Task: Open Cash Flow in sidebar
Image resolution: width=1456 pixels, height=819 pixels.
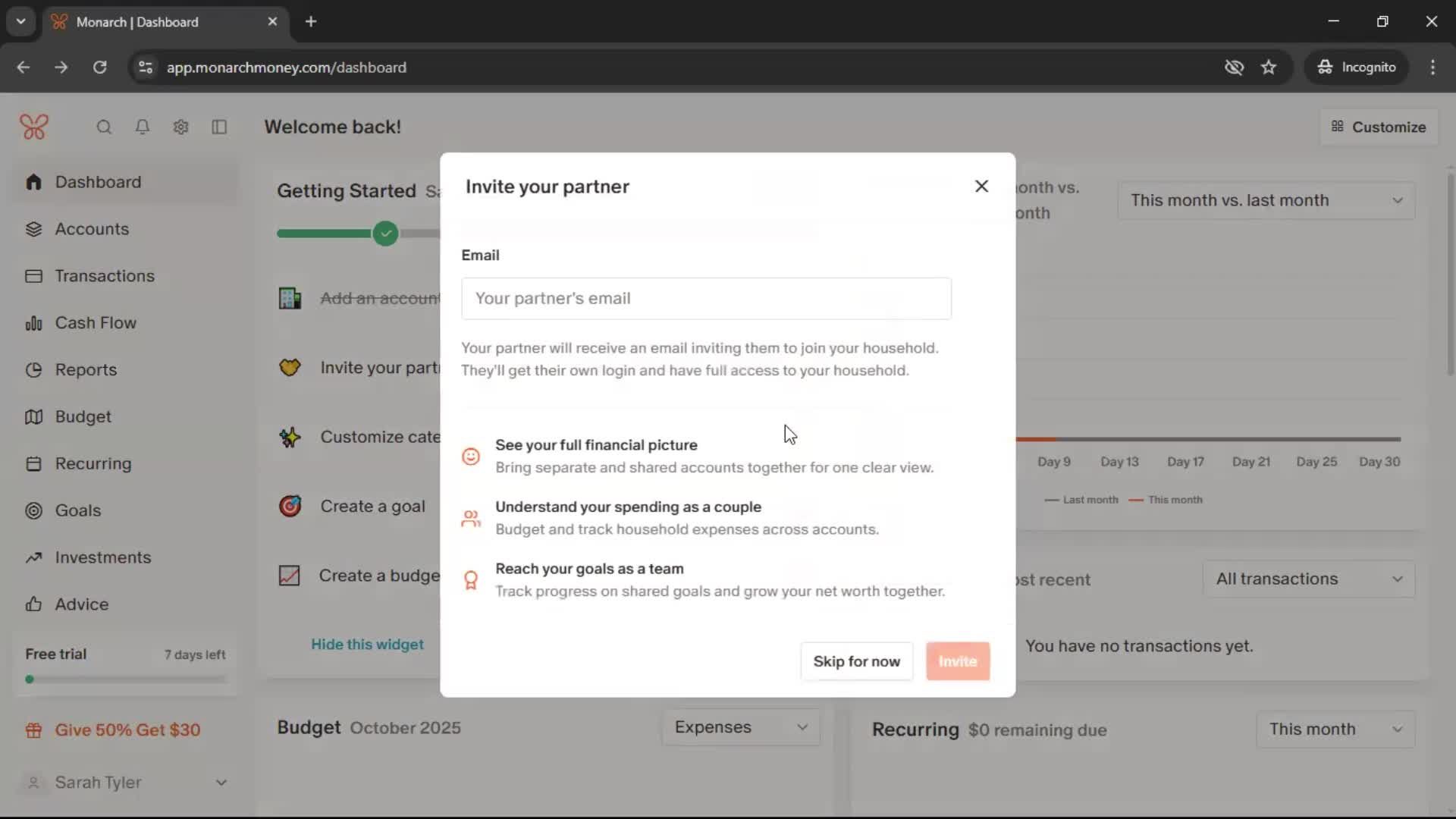Action: tap(96, 323)
